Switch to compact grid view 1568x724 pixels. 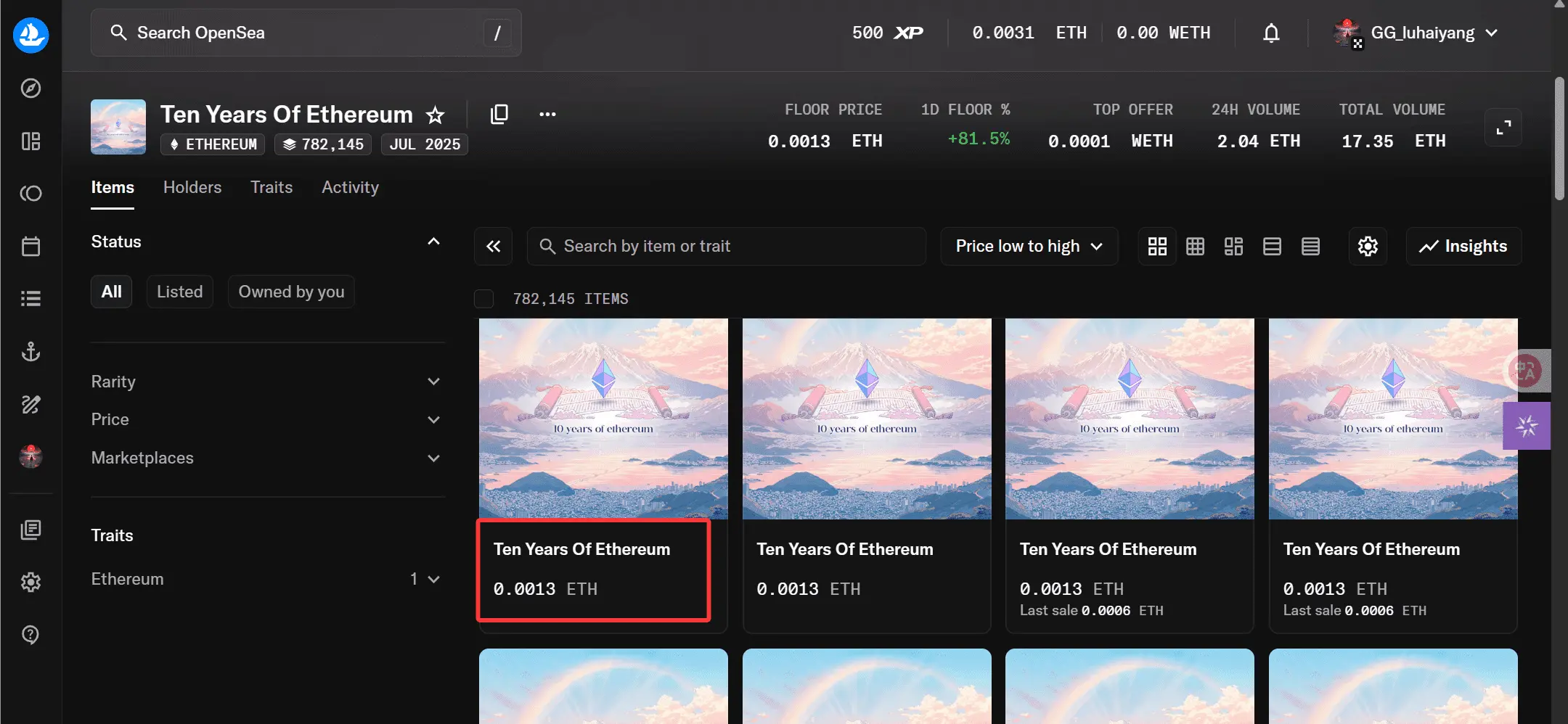pos(1195,247)
